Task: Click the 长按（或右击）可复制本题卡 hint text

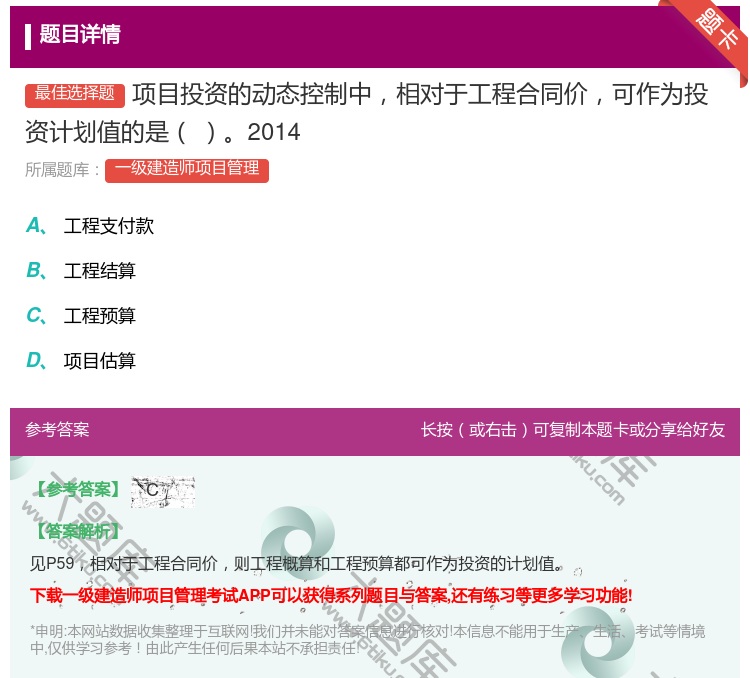Action: tap(573, 430)
